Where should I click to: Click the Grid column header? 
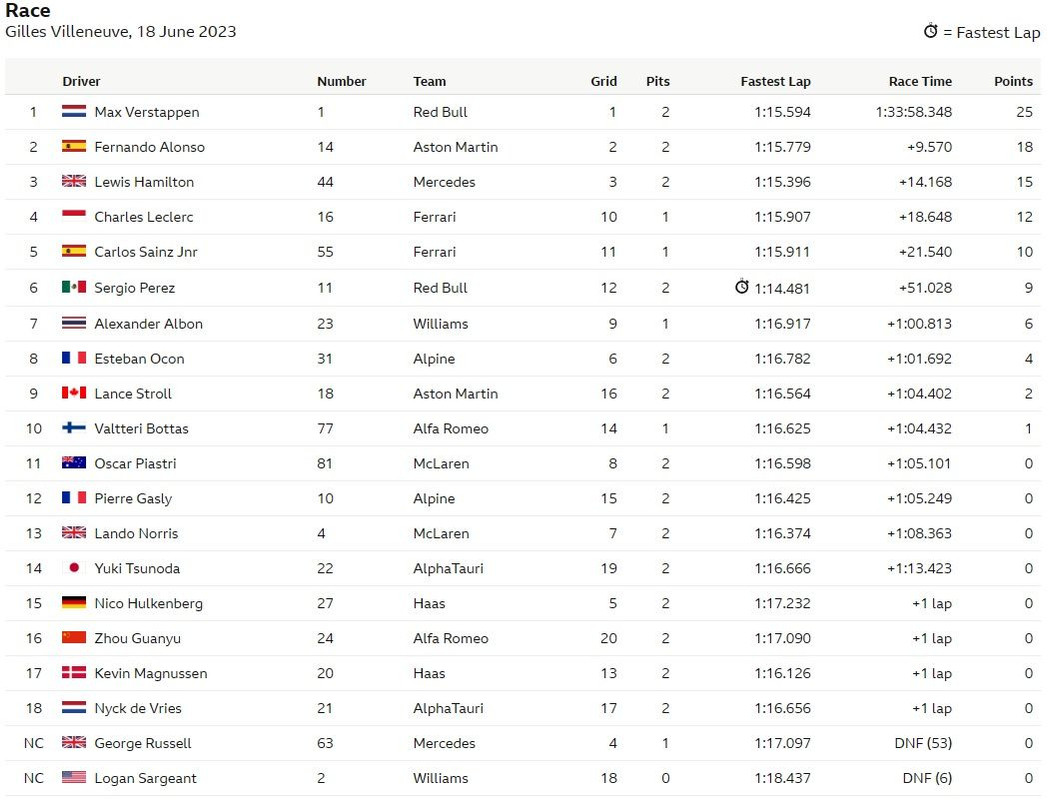click(x=603, y=82)
